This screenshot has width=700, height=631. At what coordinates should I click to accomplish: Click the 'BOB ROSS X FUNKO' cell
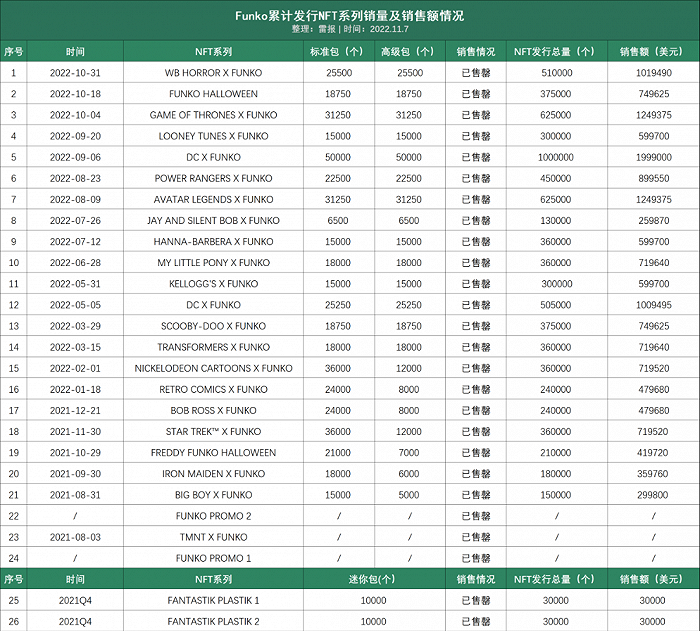tap(213, 410)
